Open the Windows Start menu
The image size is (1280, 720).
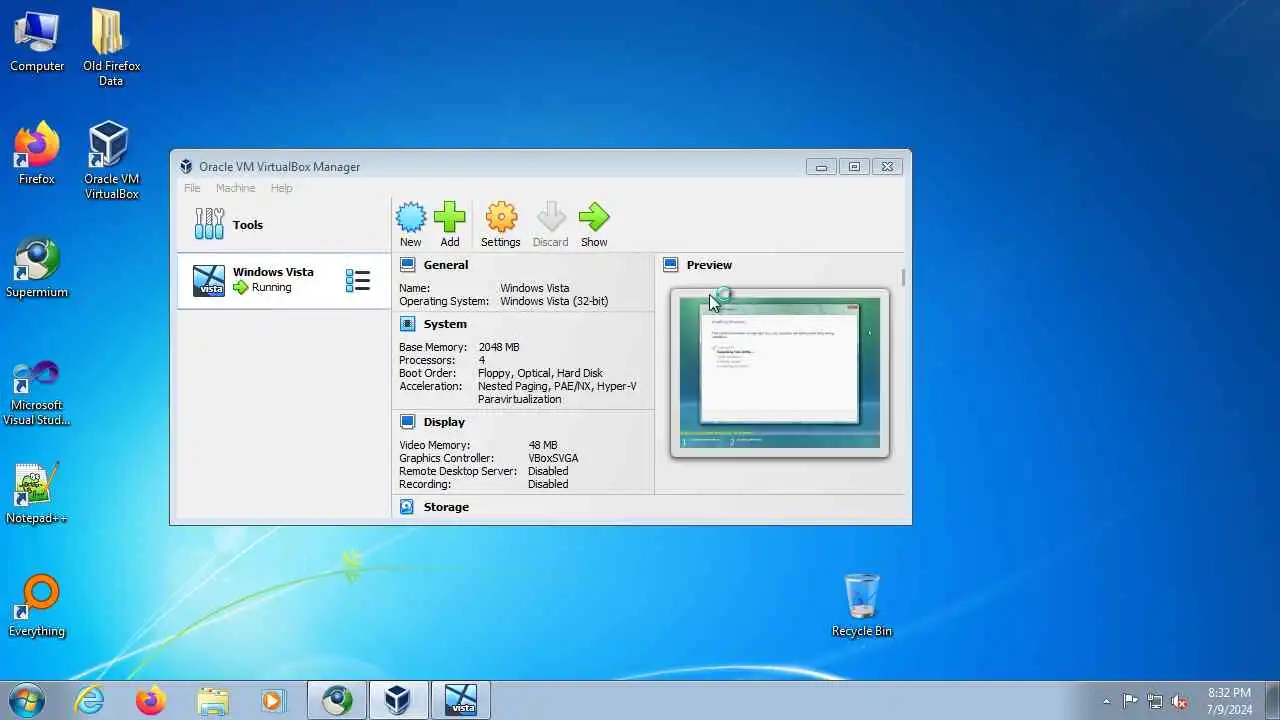(26, 700)
